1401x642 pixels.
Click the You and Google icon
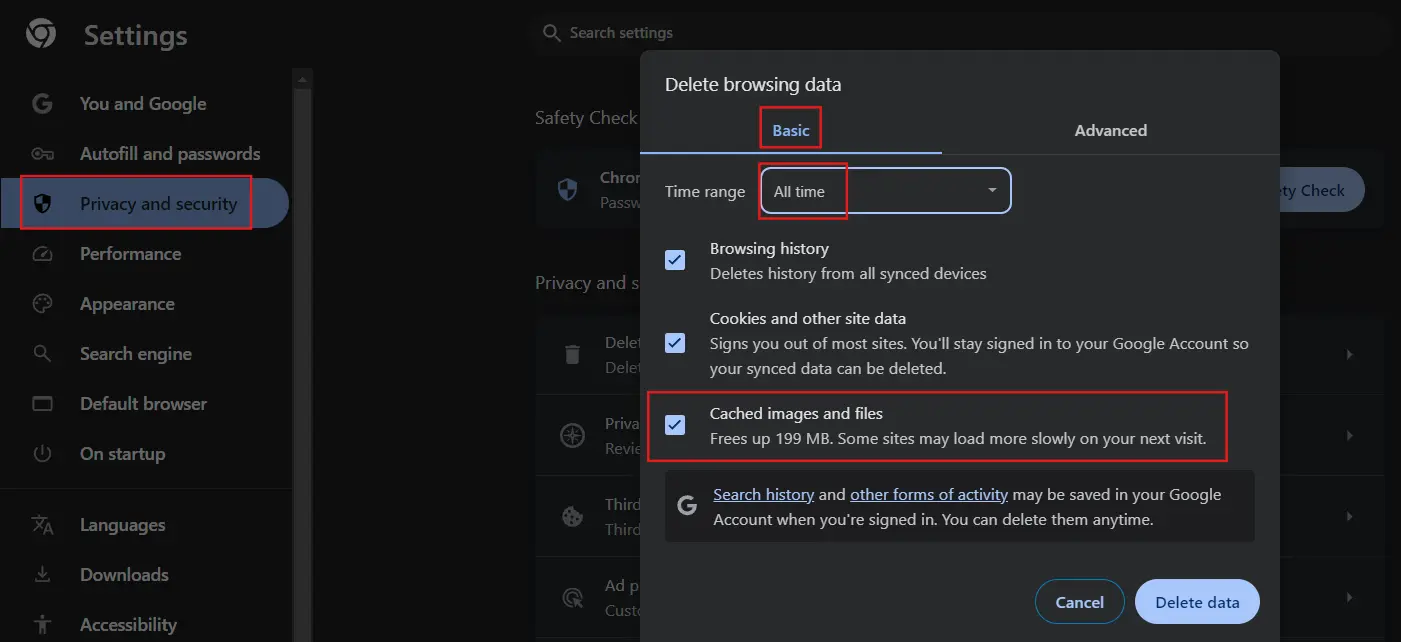(x=42, y=104)
